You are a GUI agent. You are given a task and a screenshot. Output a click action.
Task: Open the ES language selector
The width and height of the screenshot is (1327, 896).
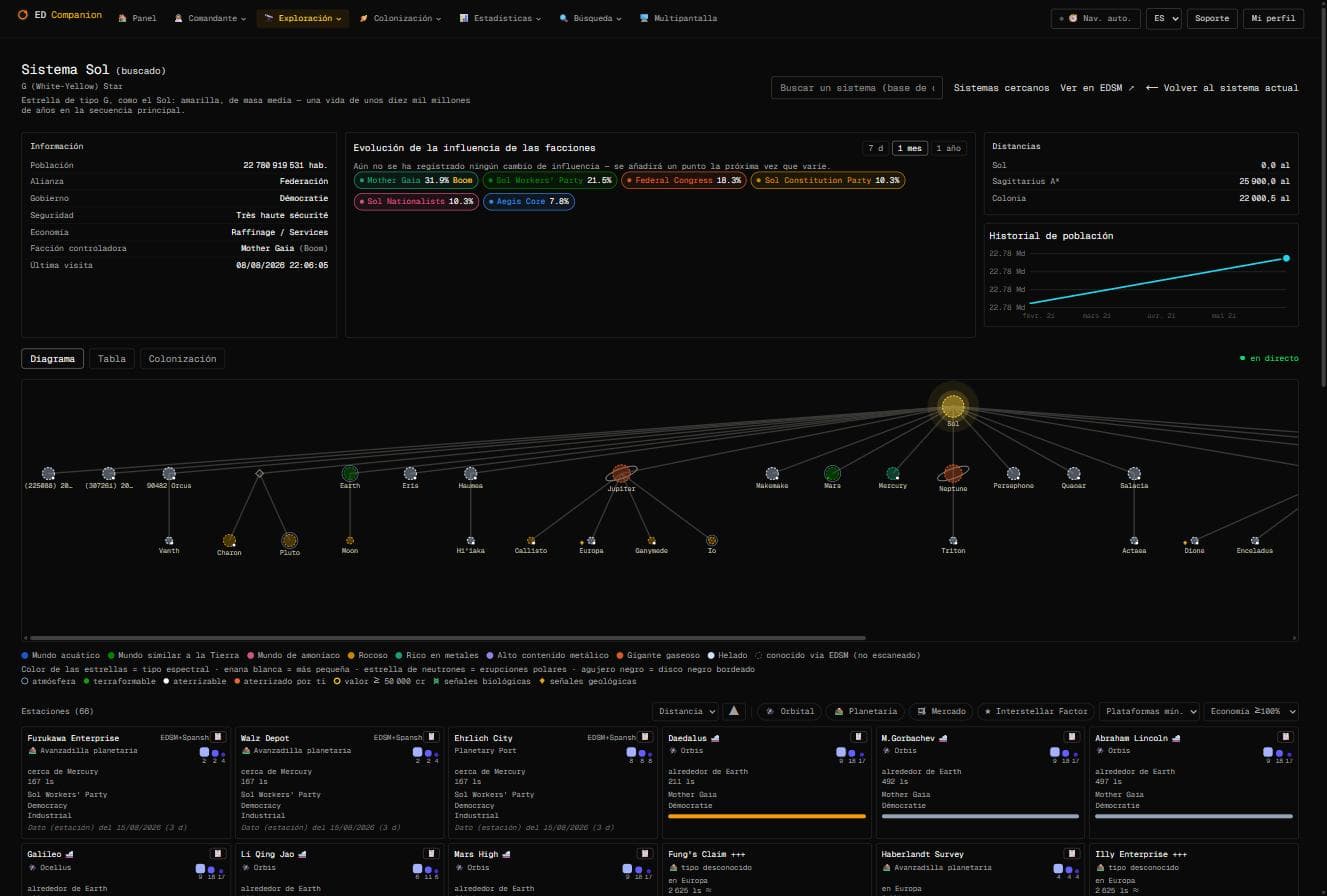(1164, 18)
